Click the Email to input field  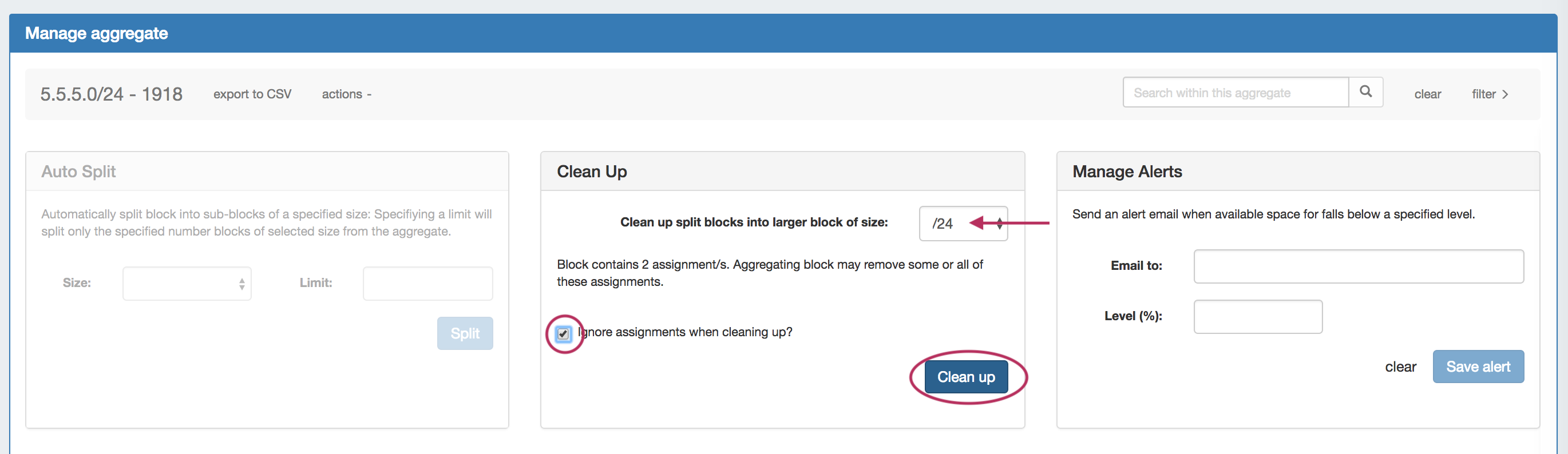tap(1358, 266)
